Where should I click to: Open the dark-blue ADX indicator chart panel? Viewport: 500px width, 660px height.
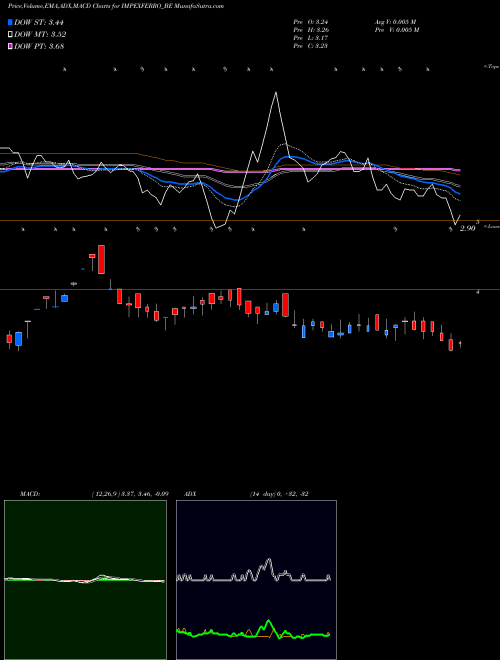point(256,580)
